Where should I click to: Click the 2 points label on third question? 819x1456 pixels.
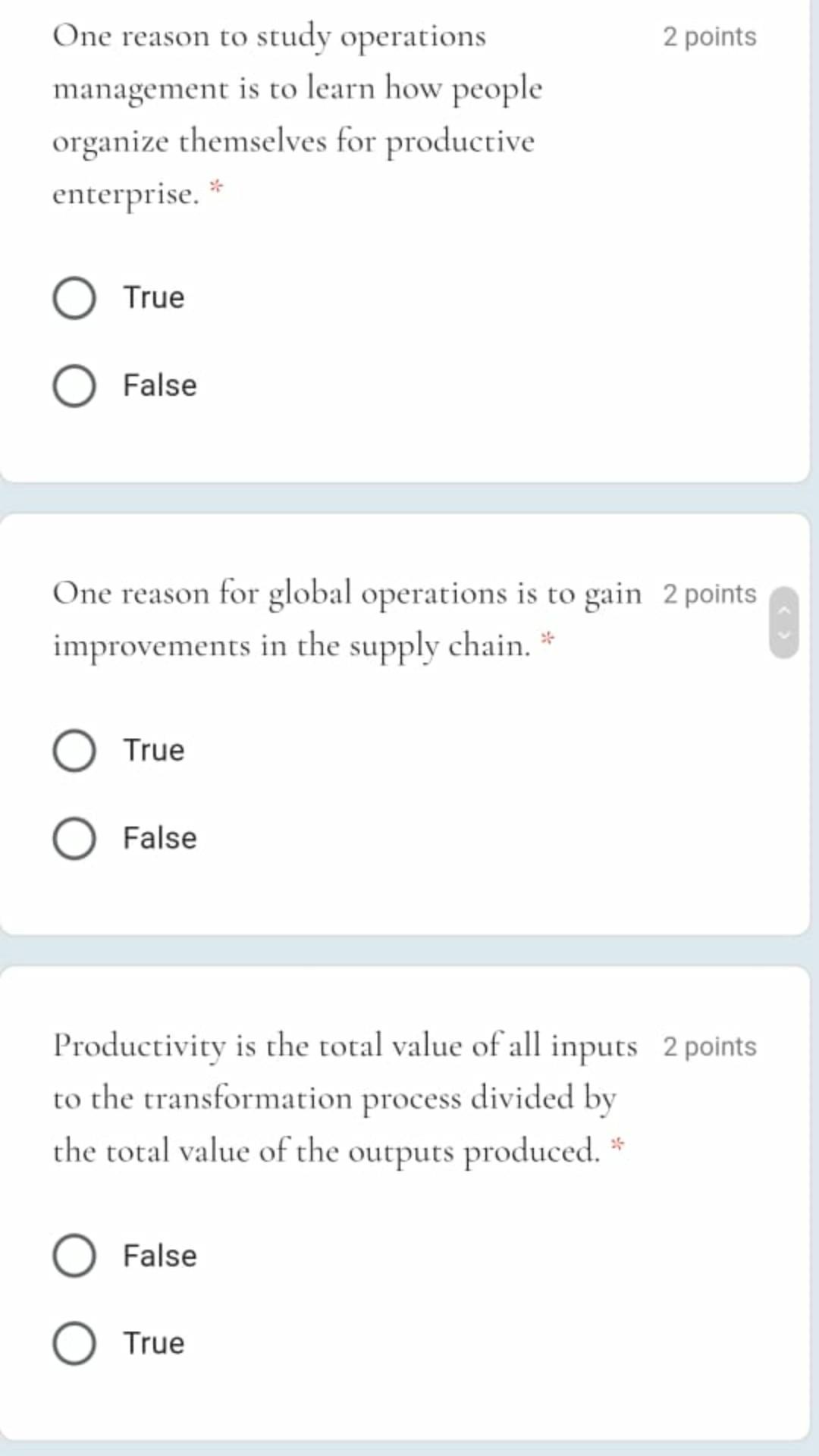click(709, 1046)
